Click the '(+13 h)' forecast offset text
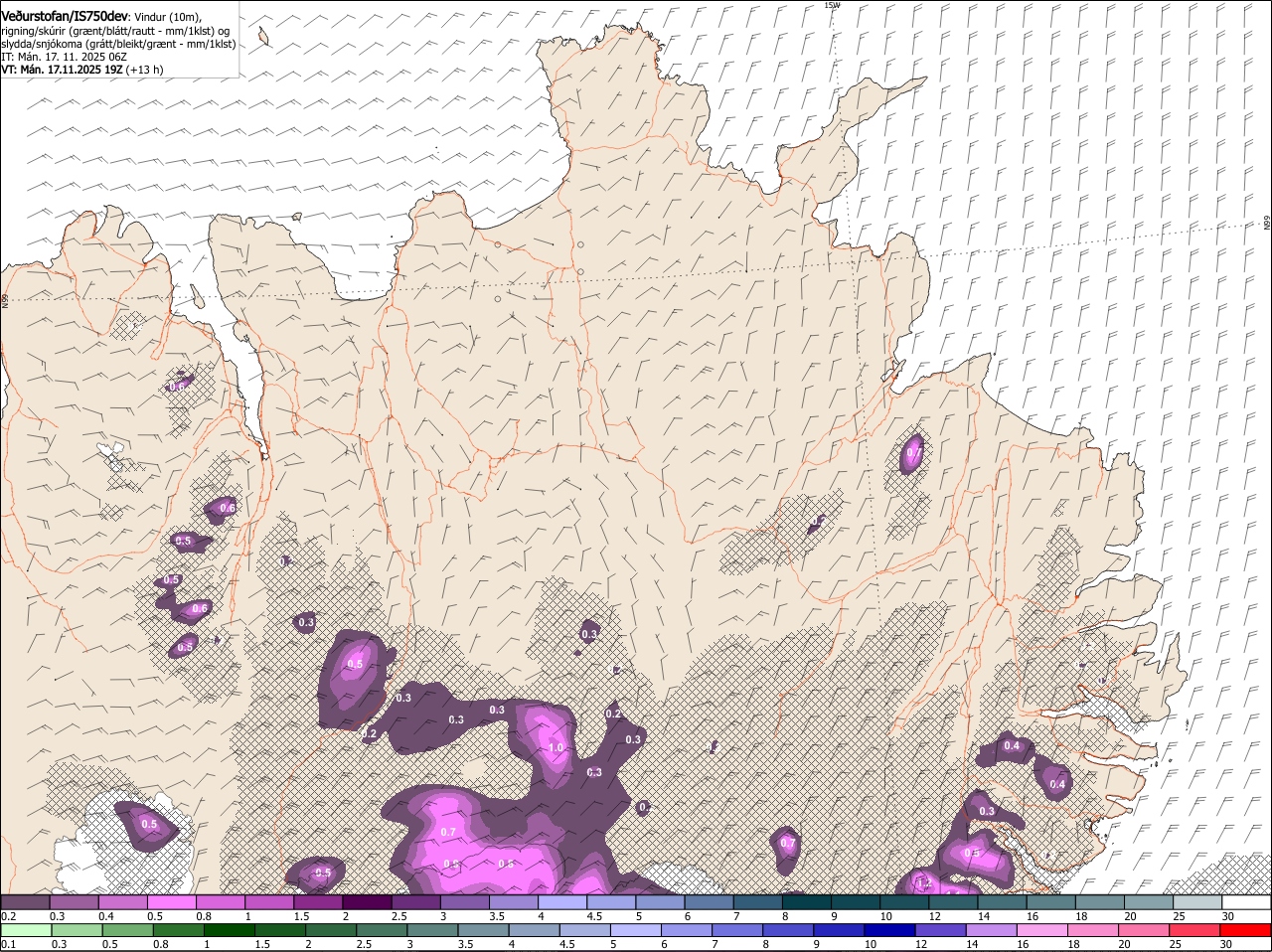The width and height of the screenshot is (1272, 952). 145,70
